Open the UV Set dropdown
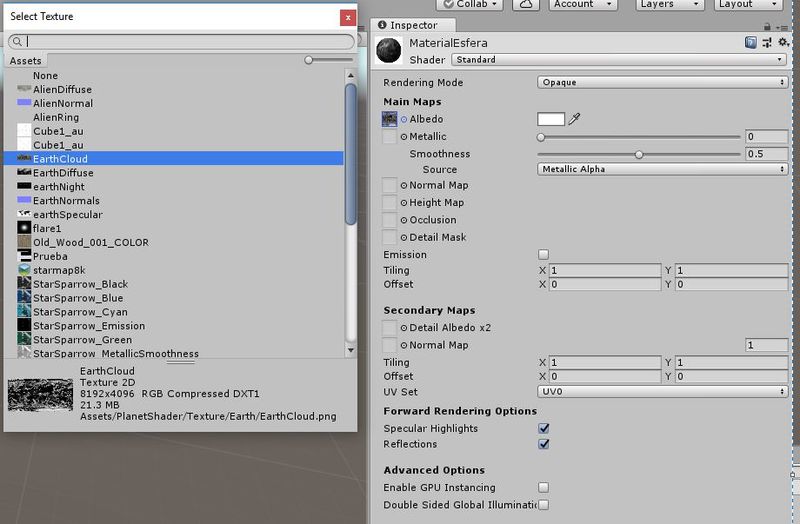800x524 pixels. (x=662, y=391)
